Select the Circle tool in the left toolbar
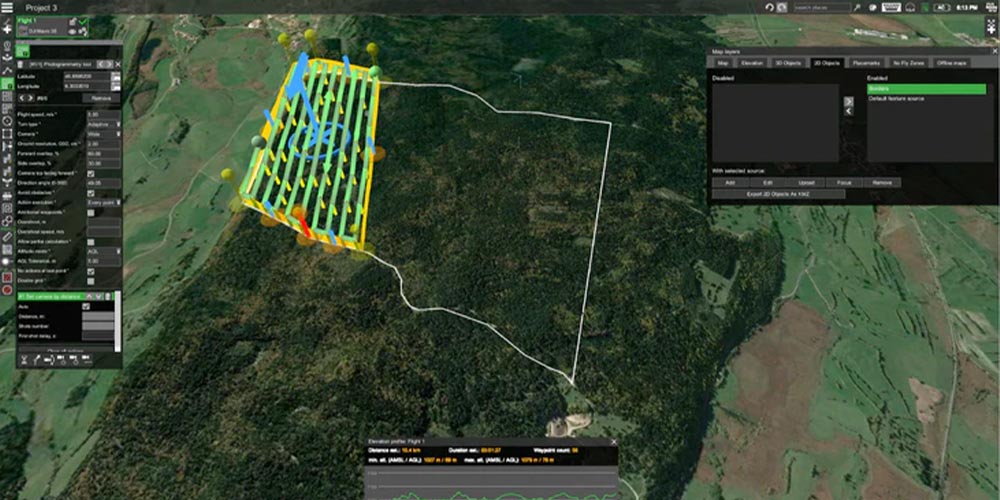Image resolution: width=1000 pixels, height=500 pixels. point(7,121)
